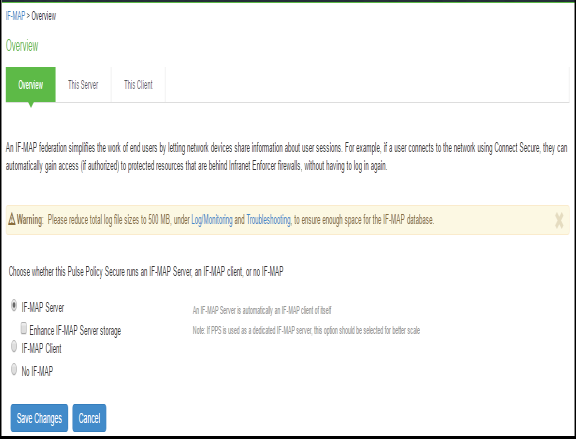Screen dimensions: 576x439
Task: Click the Overview breadcrumb text
Action: click(44, 16)
